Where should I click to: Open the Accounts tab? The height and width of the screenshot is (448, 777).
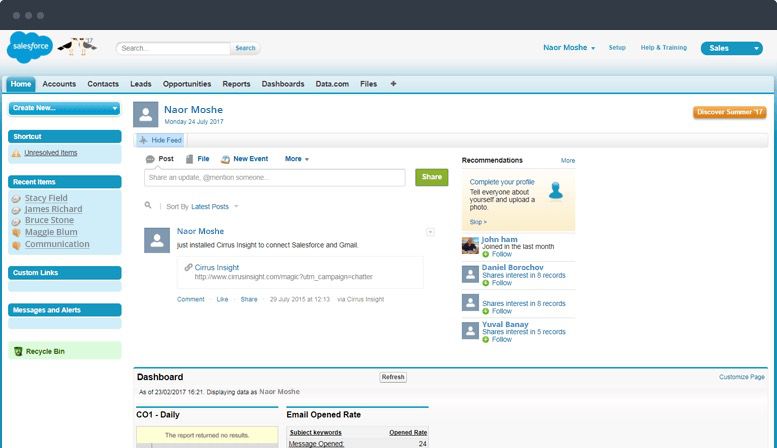coord(59,84)
